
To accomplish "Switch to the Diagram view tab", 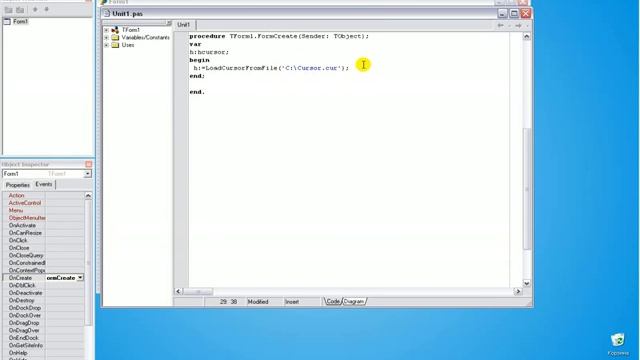I will click(354, 301).
